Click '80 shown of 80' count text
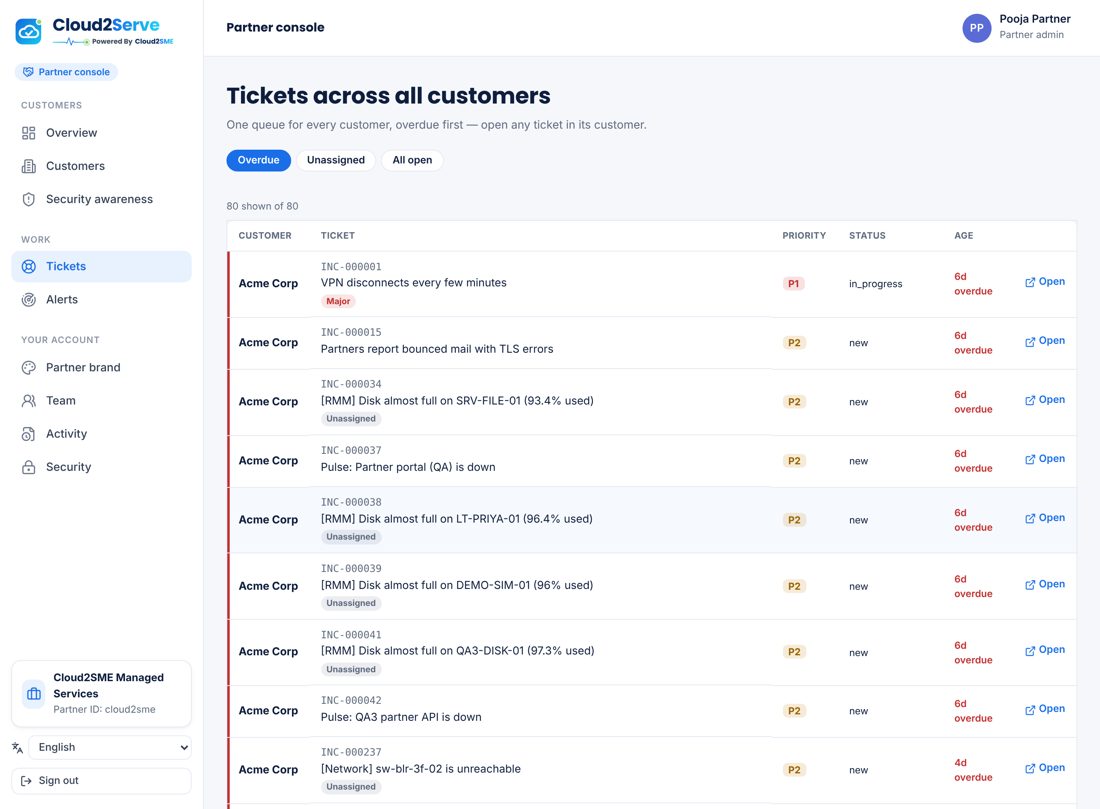Screen dimensions: 1100x809 tap(262, 206)
